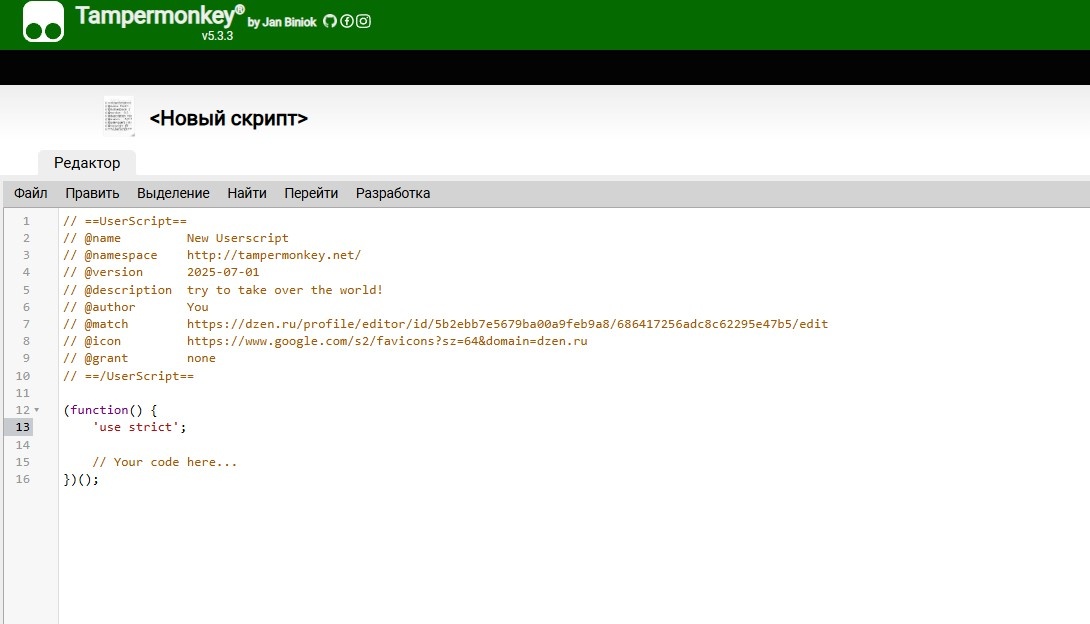Open Jan Biniok's GitHub icon link
Screen dimensions: 1090x624
[330, 22]
